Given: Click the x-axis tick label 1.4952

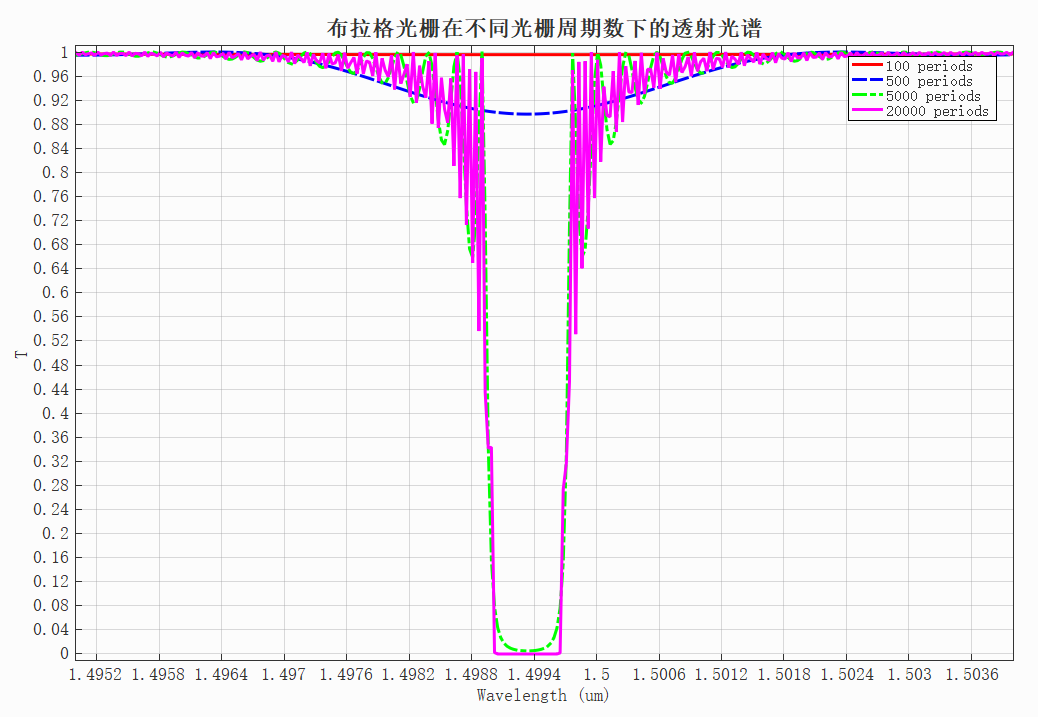Looking at the screenshot, I should pyautogui.click(x=96, y=676).
